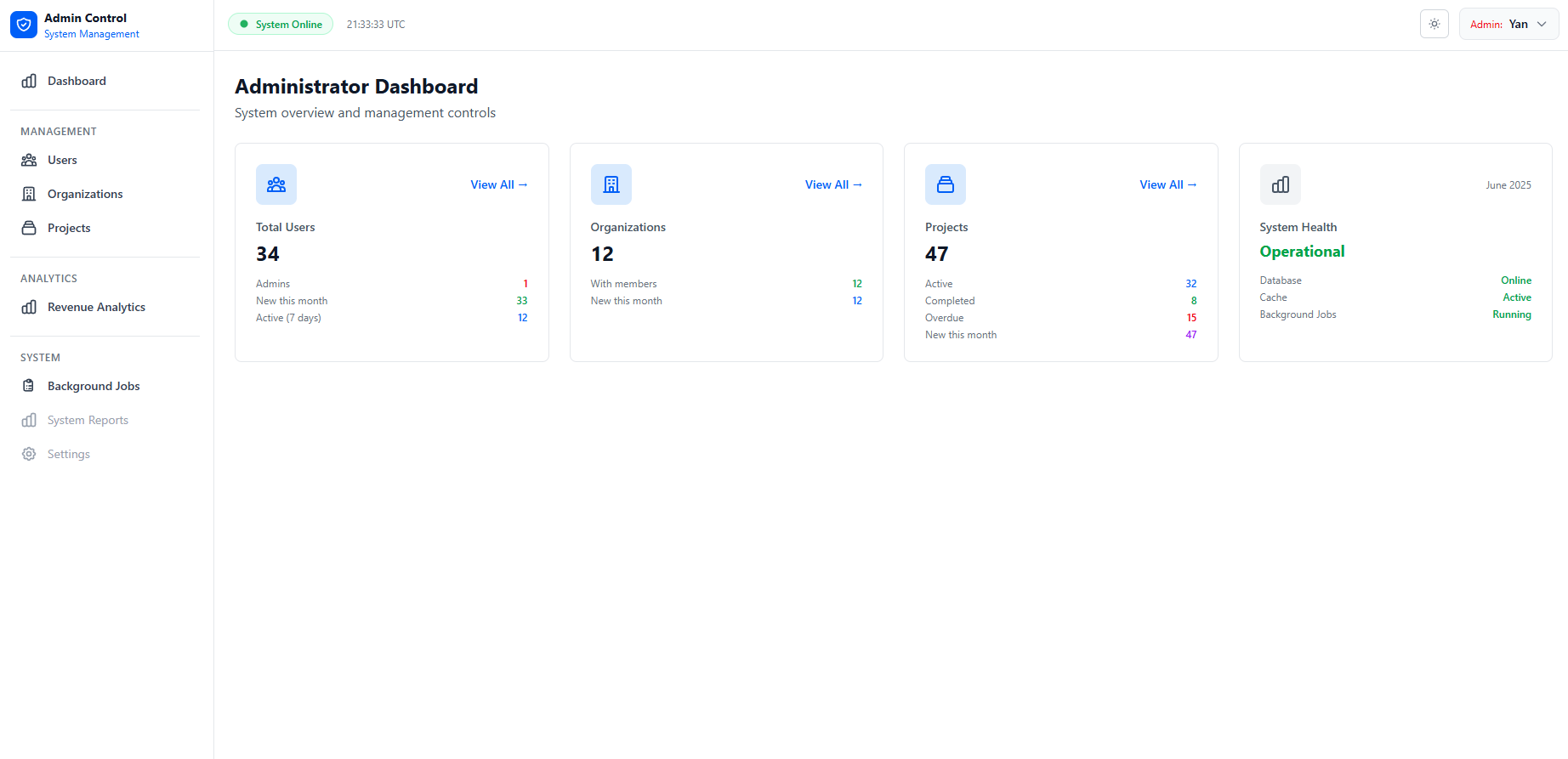Image resolution: width=1568 pixels, height=759 pixels.
Task: Click the Projects card briefcase icon
Action: coord(946,184)
